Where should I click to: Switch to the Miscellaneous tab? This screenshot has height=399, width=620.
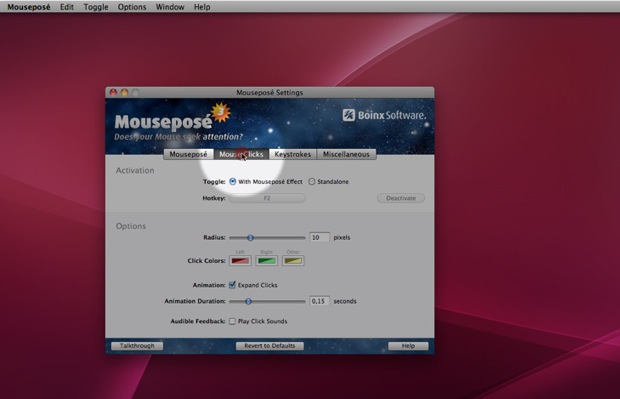pos(346,154)
